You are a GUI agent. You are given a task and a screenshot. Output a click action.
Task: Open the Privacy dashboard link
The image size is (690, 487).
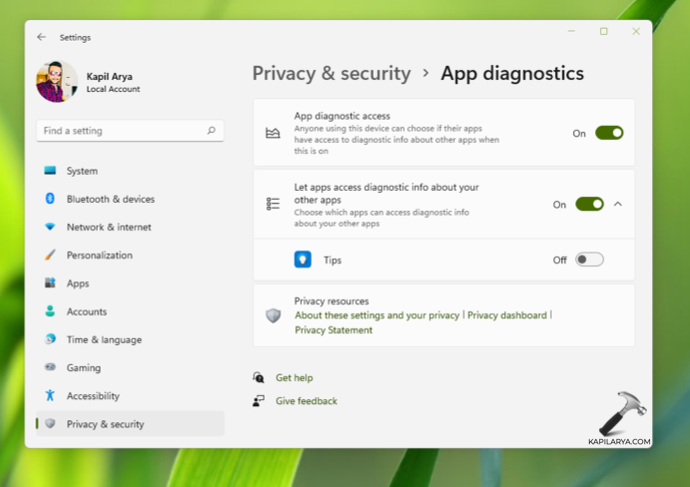tap(507, 315)
